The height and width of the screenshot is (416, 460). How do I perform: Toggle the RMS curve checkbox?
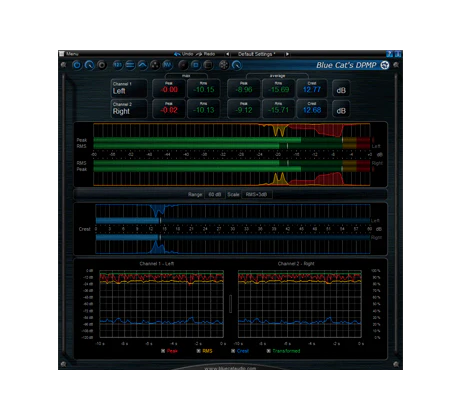click(x=199, y=351)
